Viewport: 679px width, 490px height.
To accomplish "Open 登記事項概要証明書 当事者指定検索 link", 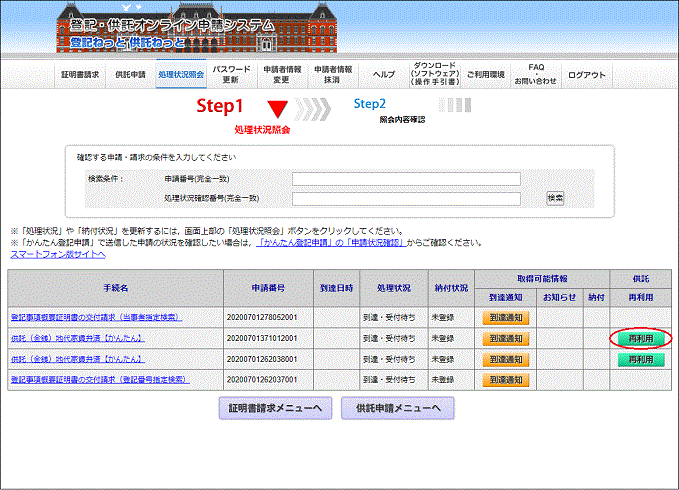I will pos(96,317).
